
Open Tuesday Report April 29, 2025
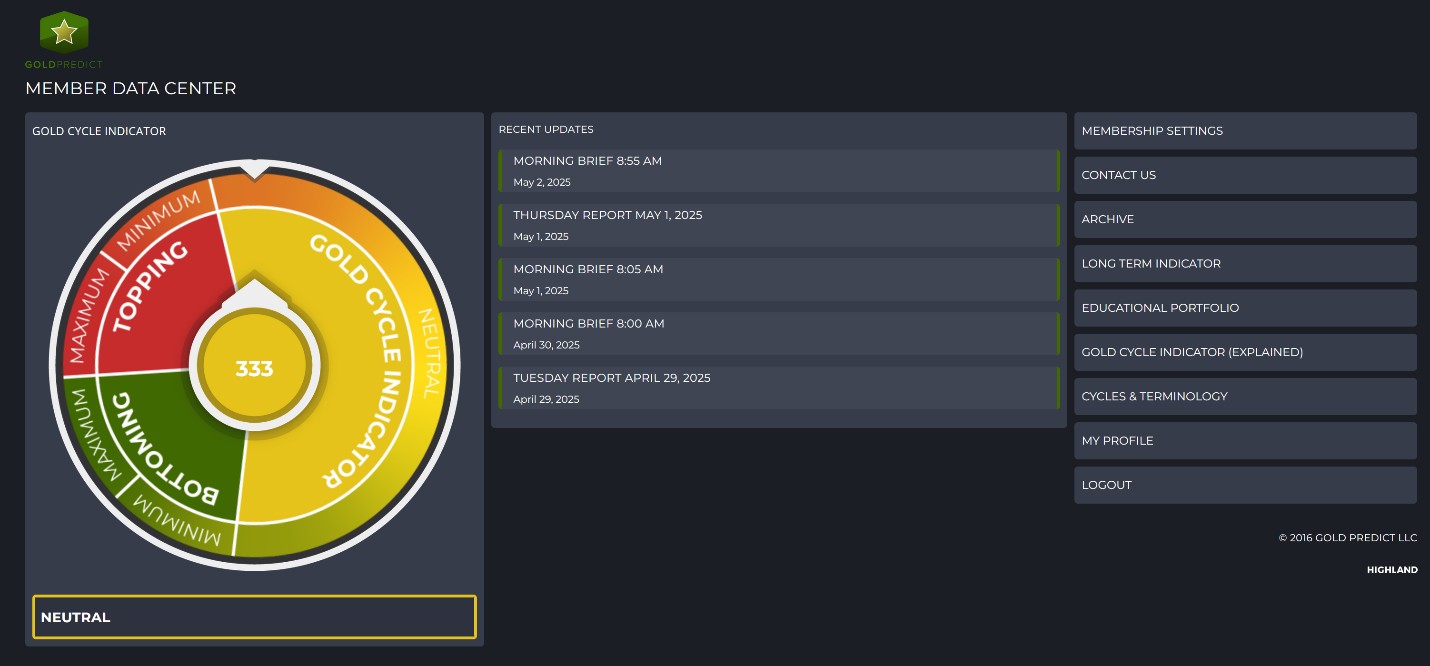(779, 388)
